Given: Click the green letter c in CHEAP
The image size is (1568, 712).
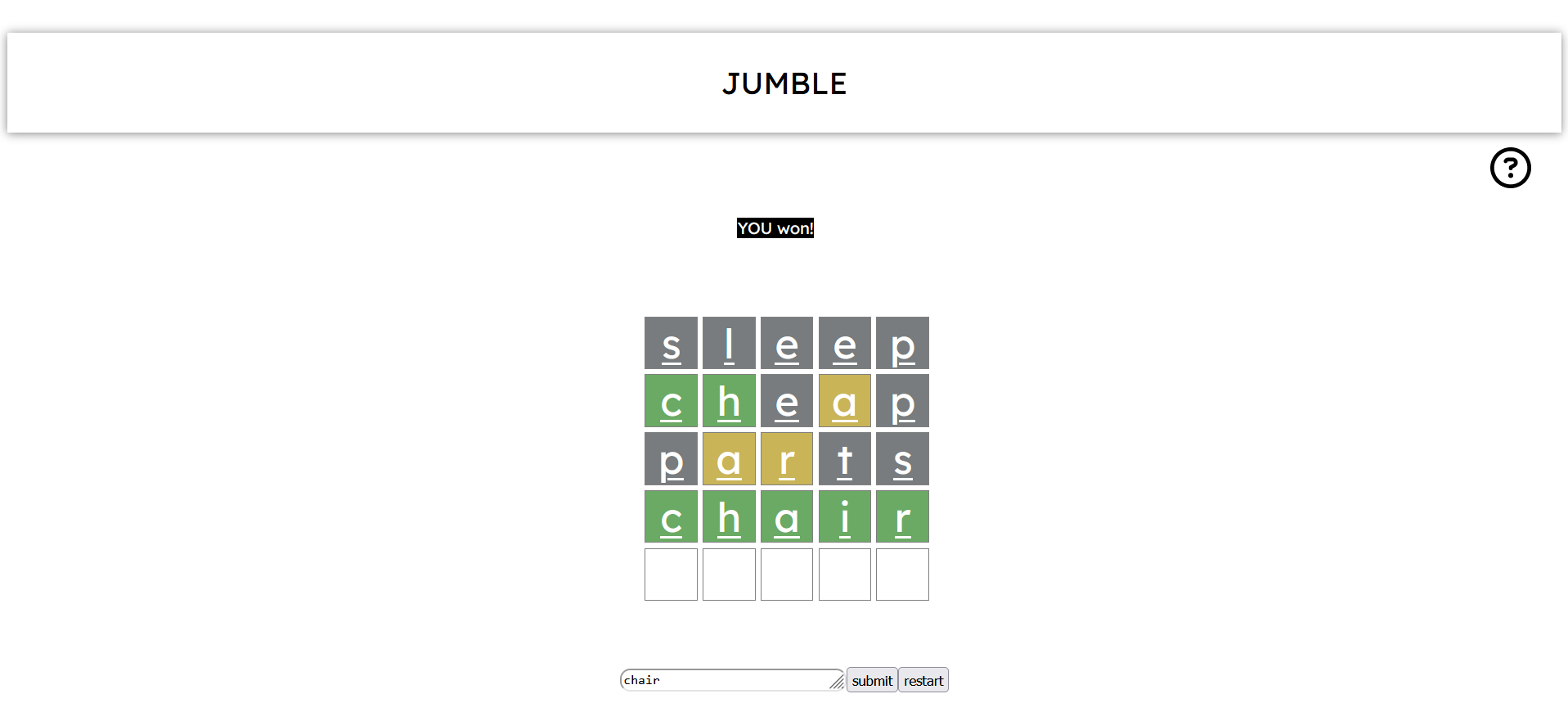Looking at the screenshot, I should tap(671, 401).
